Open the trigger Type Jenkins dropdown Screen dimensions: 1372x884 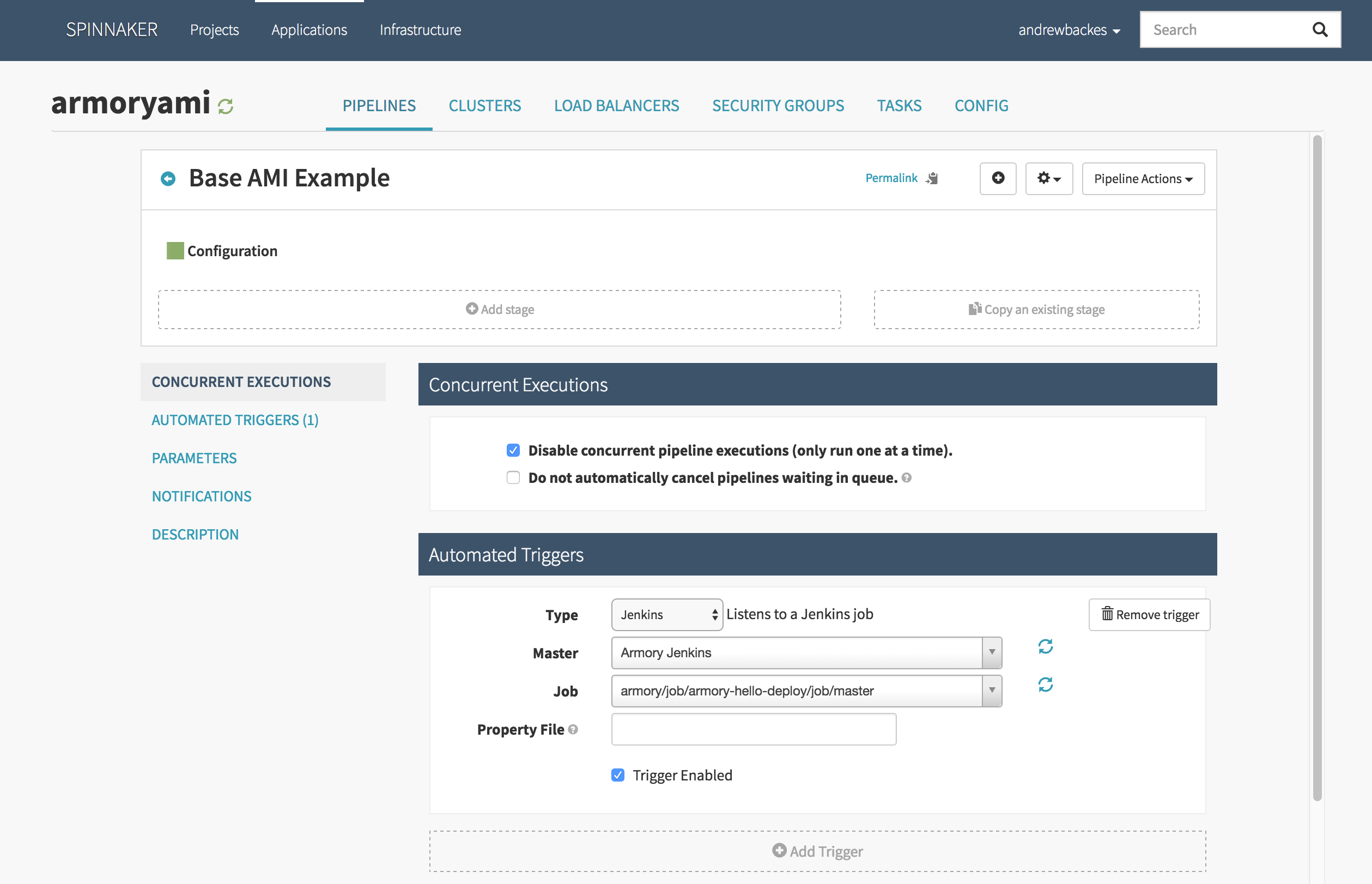(667, 615)
